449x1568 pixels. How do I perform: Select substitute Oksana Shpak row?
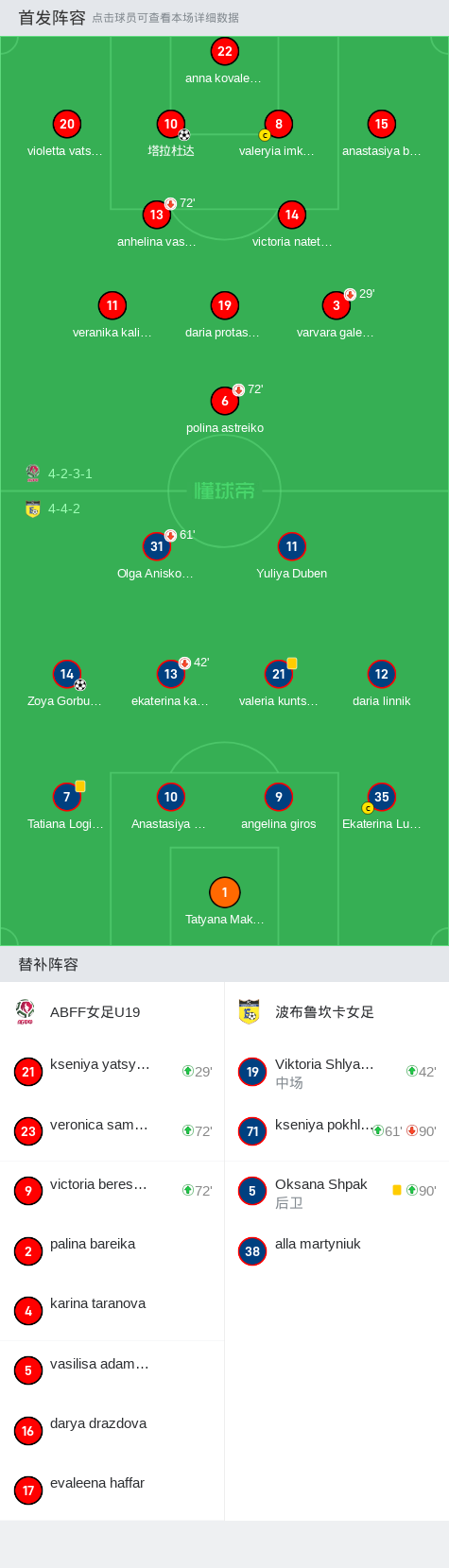pos(337,1191)
